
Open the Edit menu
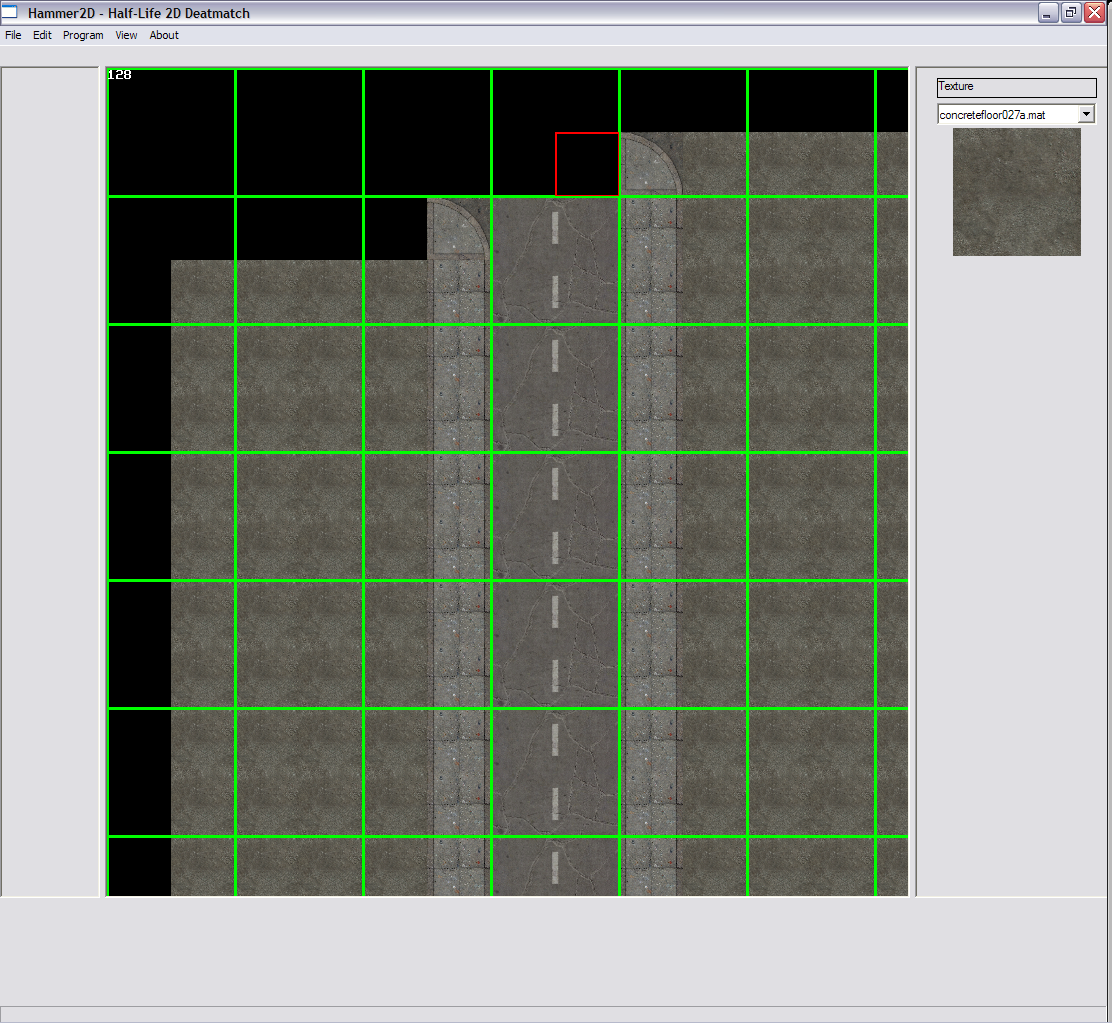point(42,35)
